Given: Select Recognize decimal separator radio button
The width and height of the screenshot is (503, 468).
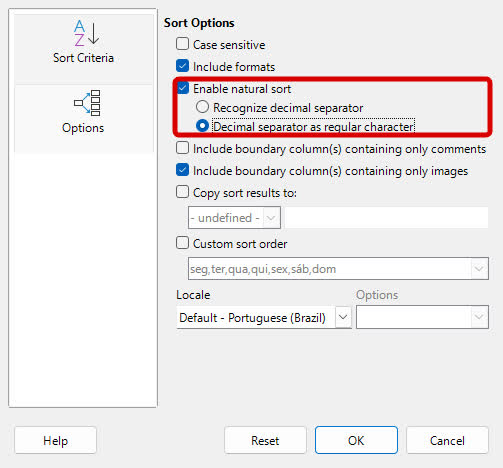Looking at the screenshot, I should pos(202,107).
